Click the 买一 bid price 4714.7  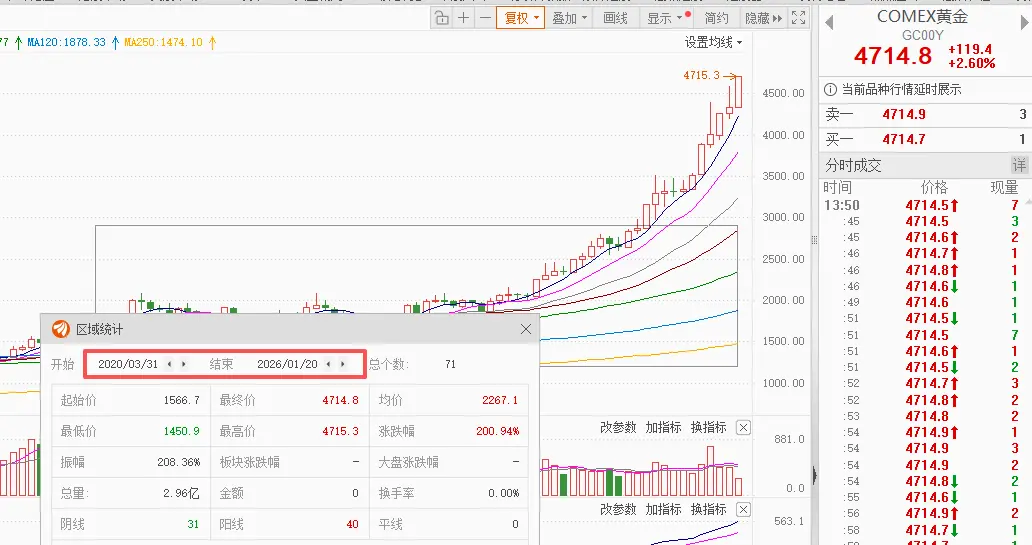(x=904, y=140)
